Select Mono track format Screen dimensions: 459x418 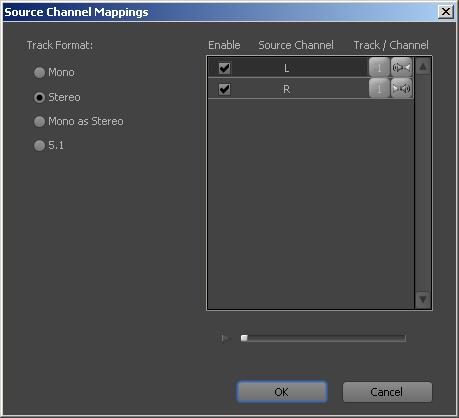39,72
